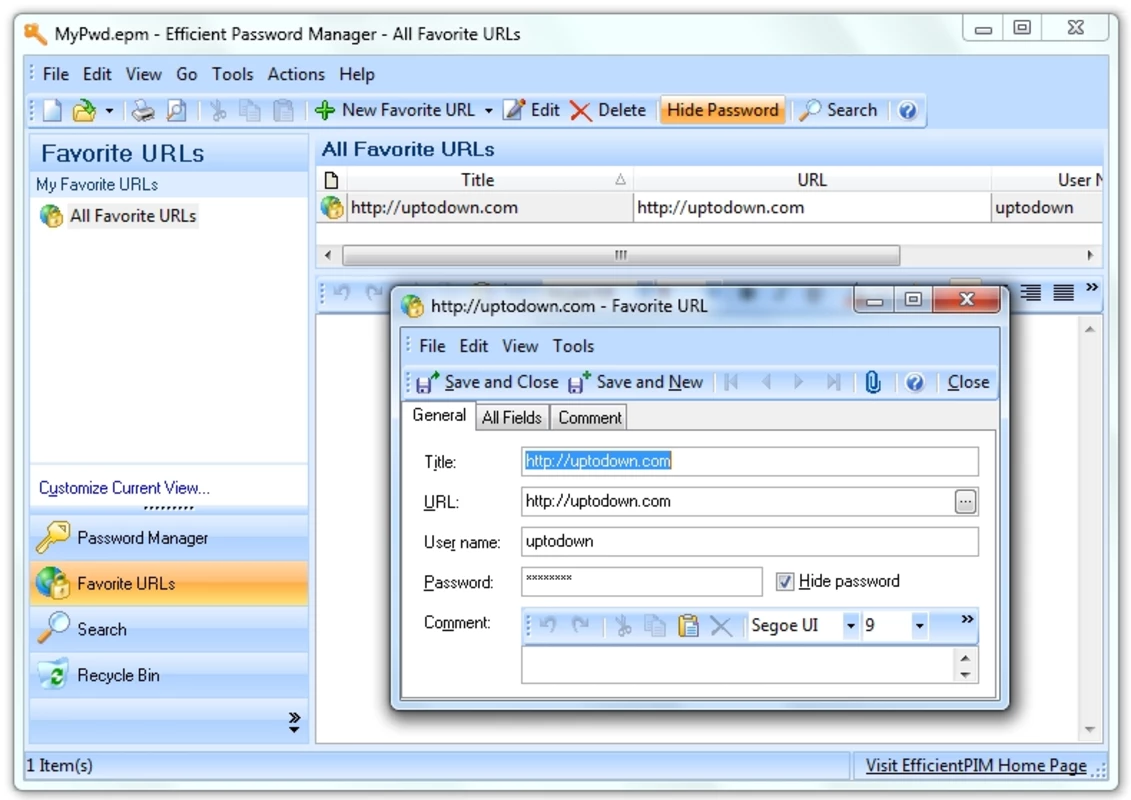Image resolution: width=1131 pixels, height=800 pixels.
Task: Expand the navigation pane configure chevron
Action: (x=294, y=722)
